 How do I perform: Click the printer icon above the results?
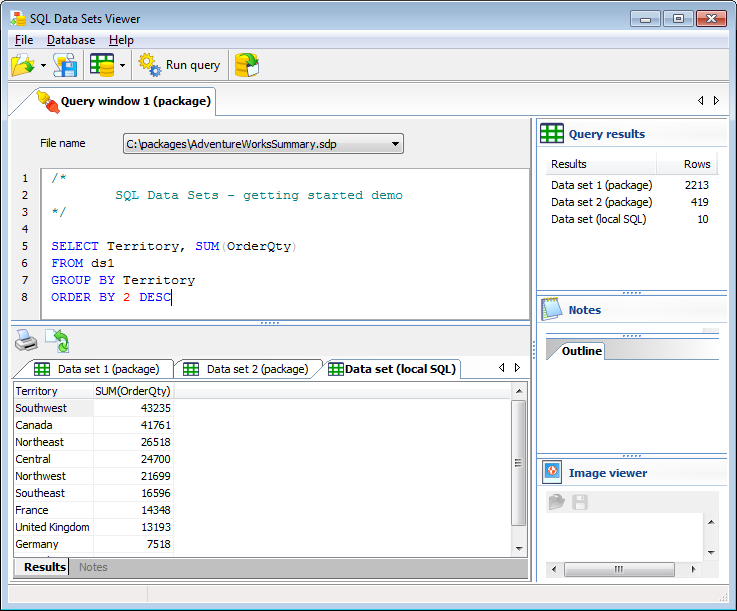[26, 341]
